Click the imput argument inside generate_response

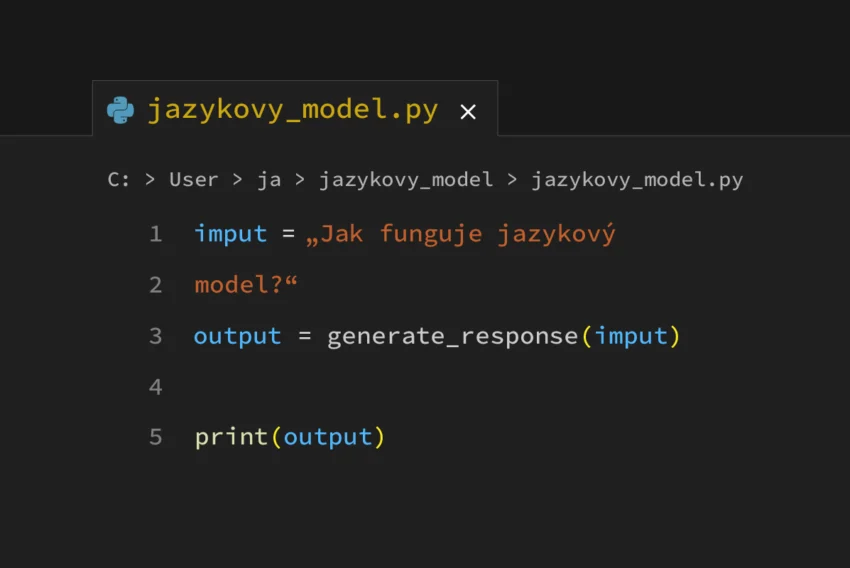coord(631,336)
